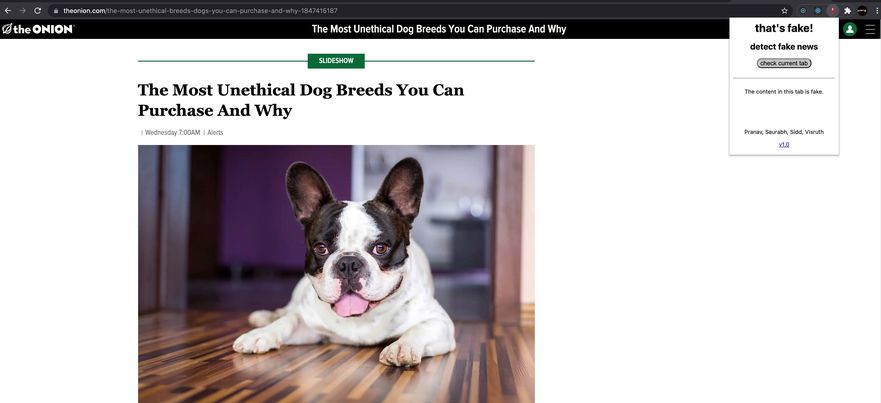Open the Alerts category link

[x=215, y=133]
